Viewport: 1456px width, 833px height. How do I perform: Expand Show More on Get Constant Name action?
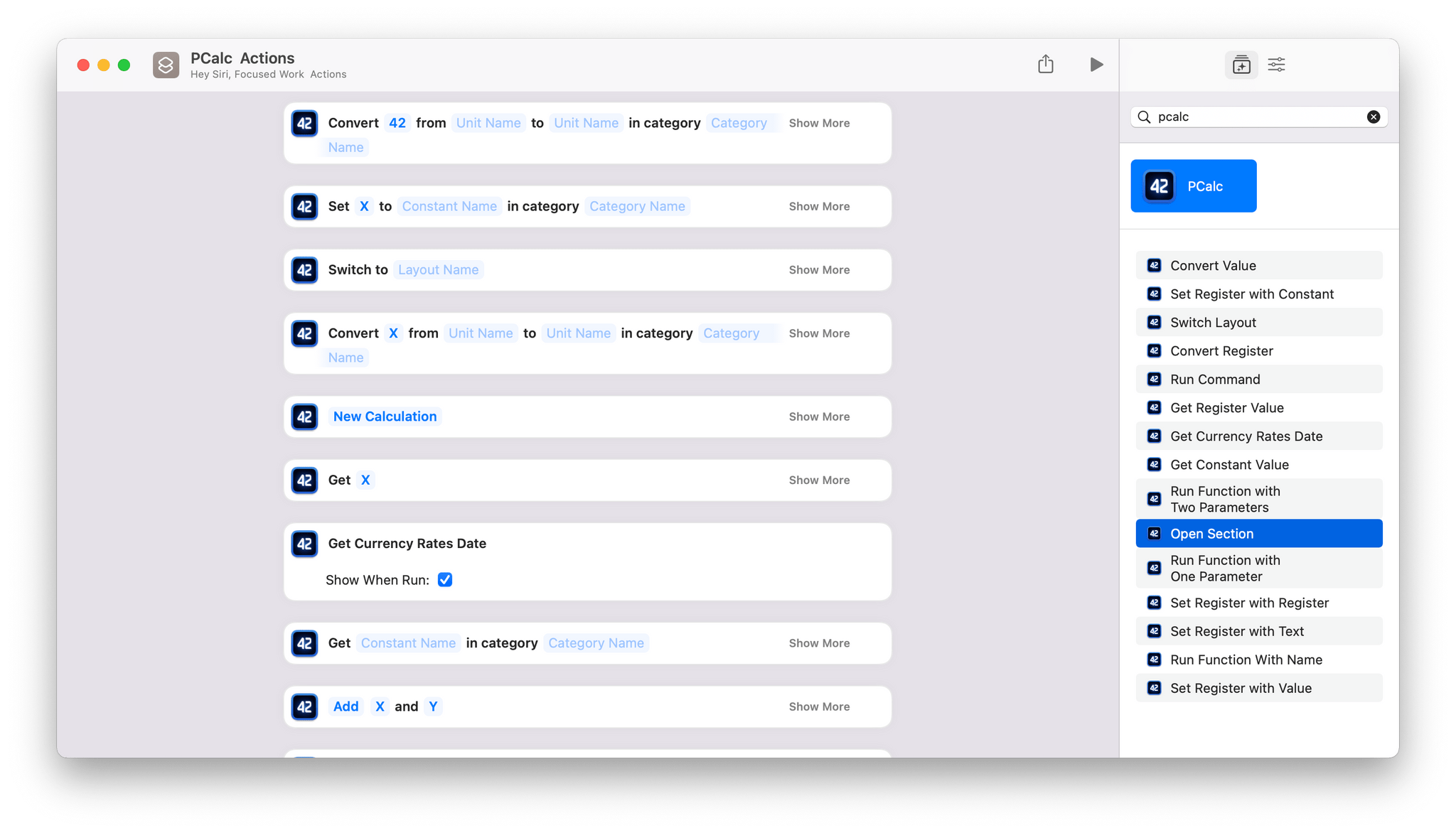click(x=819, y=643)
